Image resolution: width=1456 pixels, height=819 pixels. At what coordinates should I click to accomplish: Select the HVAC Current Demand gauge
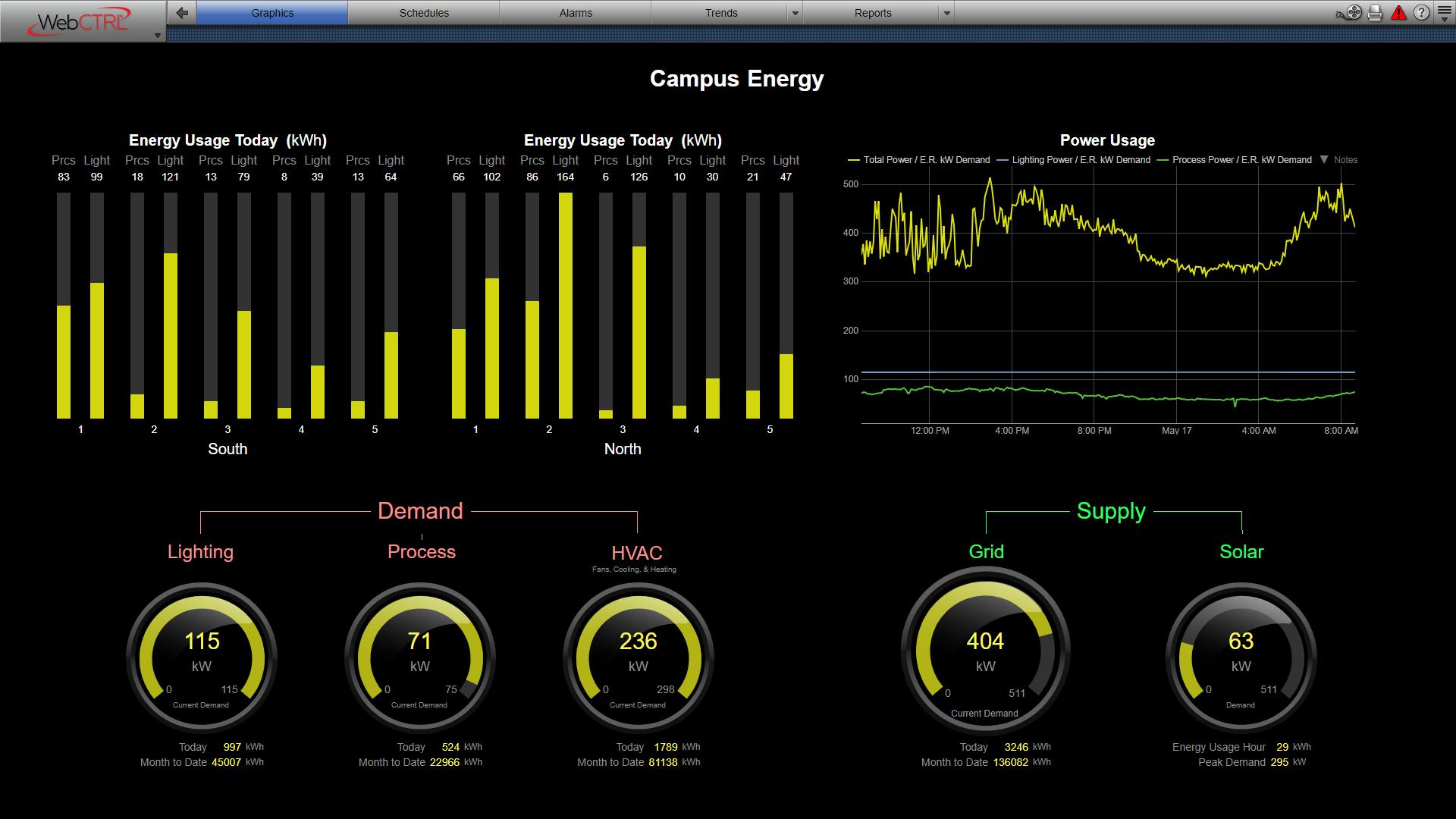[638, 657]
